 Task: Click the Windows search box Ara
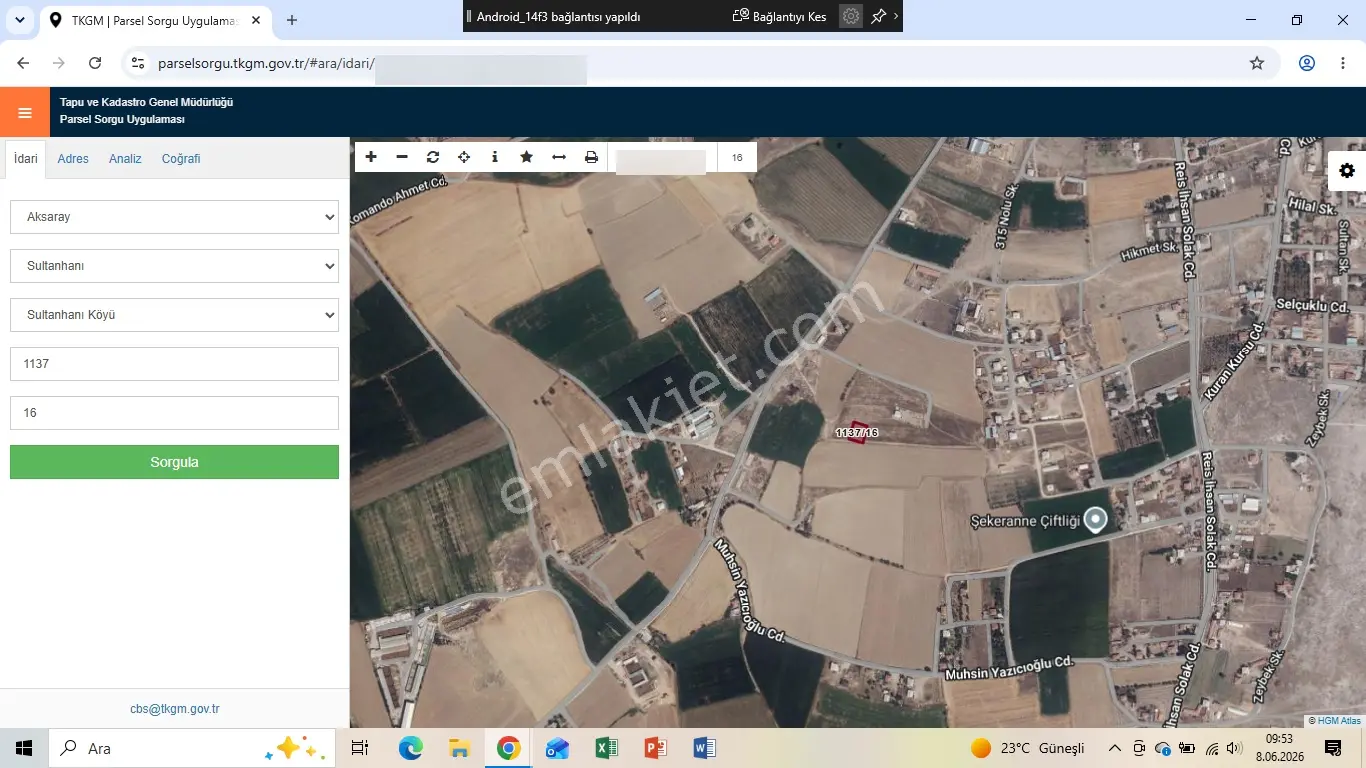pos(190,748)
